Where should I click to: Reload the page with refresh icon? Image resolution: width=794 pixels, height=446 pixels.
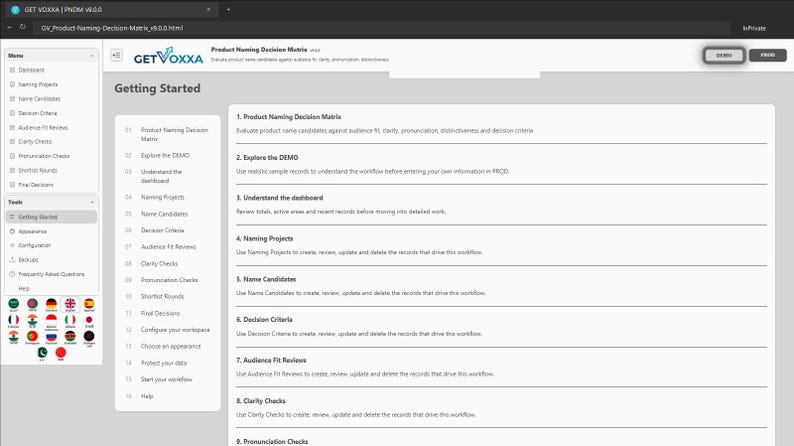pos(22,27)
